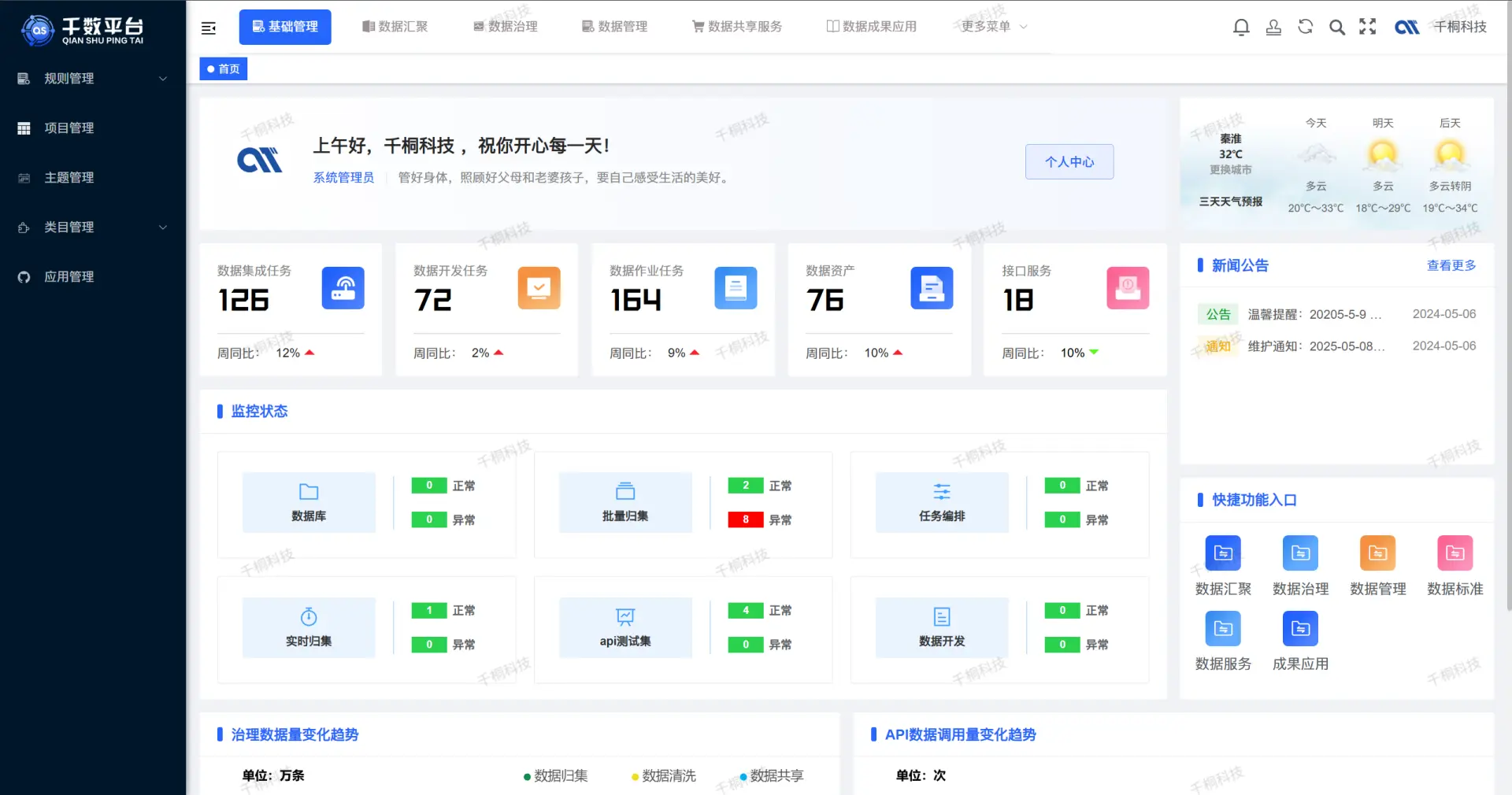Click the red 8 异常 badge for 批量归集
Image resolution: width=1512 pixels, height=795 pixels.
click(745, 520)
